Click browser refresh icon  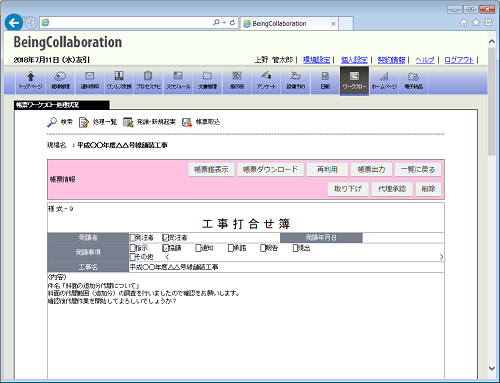click(232, 22)
